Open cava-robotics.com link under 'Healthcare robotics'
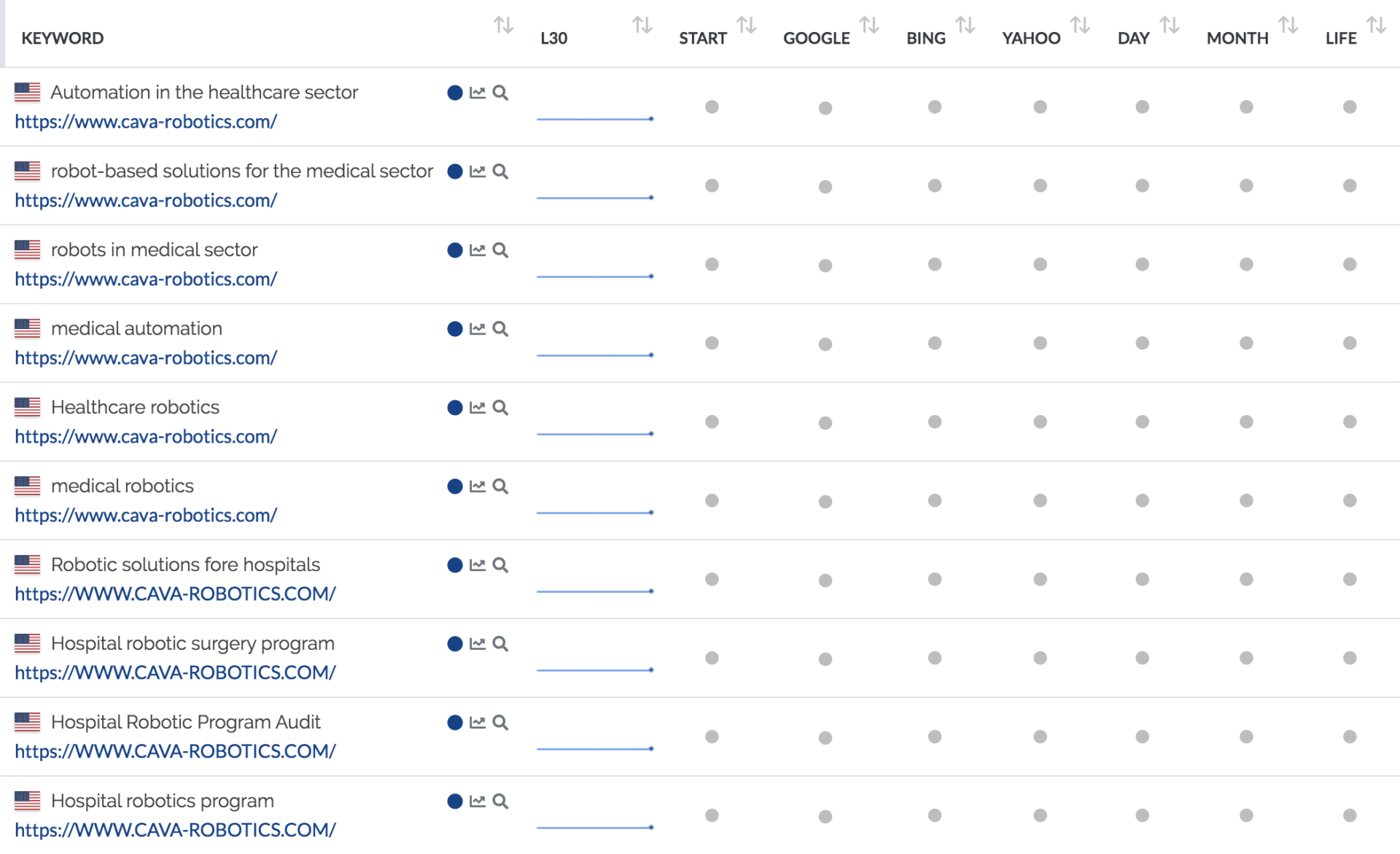1400x854 pixels. point(146,437)
